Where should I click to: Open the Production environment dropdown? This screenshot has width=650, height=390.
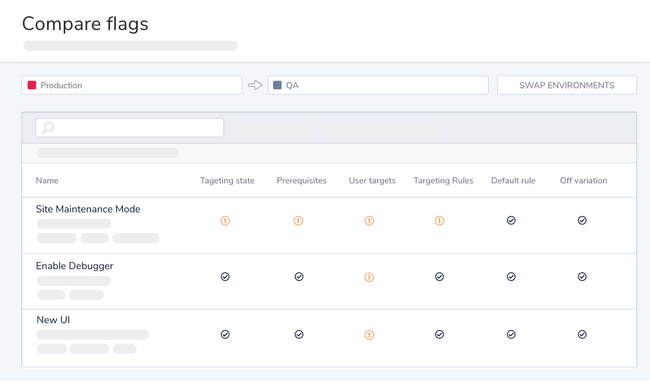coord(132,85)
